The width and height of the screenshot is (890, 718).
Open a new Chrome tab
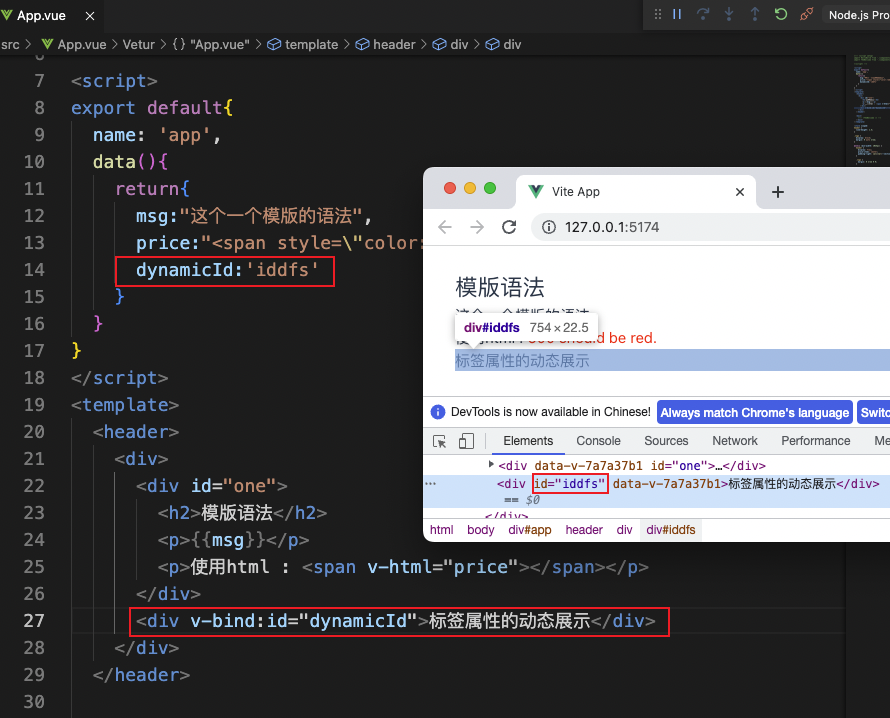coord(778,192)
